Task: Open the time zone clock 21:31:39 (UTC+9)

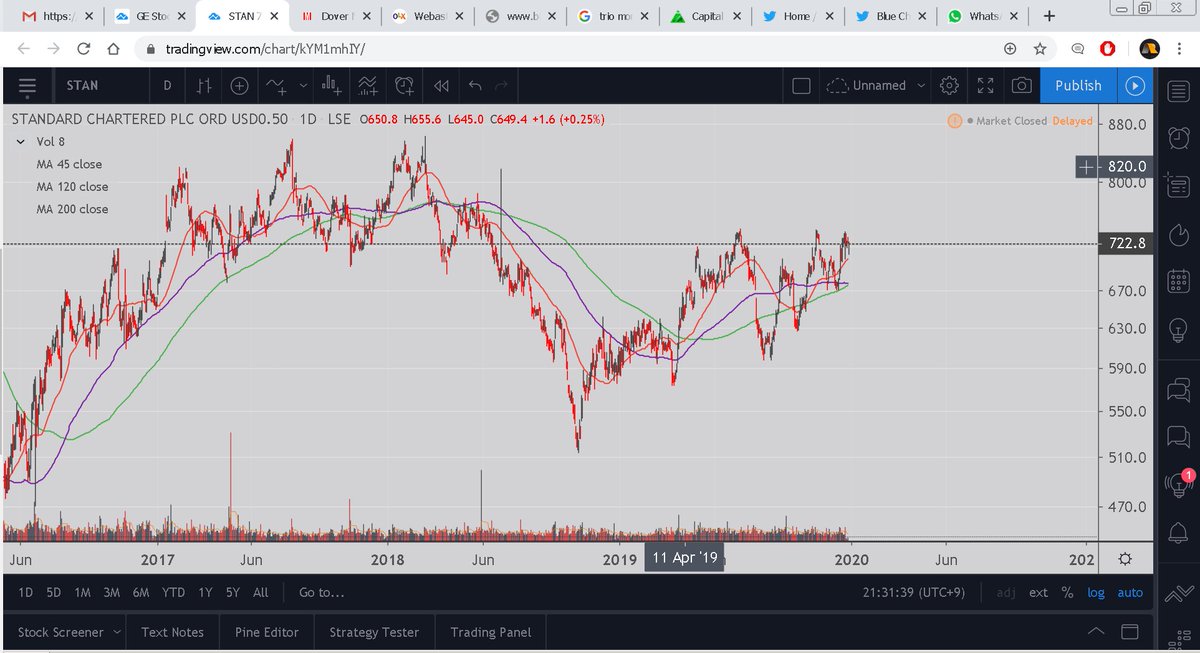Action: coord(914,592)
